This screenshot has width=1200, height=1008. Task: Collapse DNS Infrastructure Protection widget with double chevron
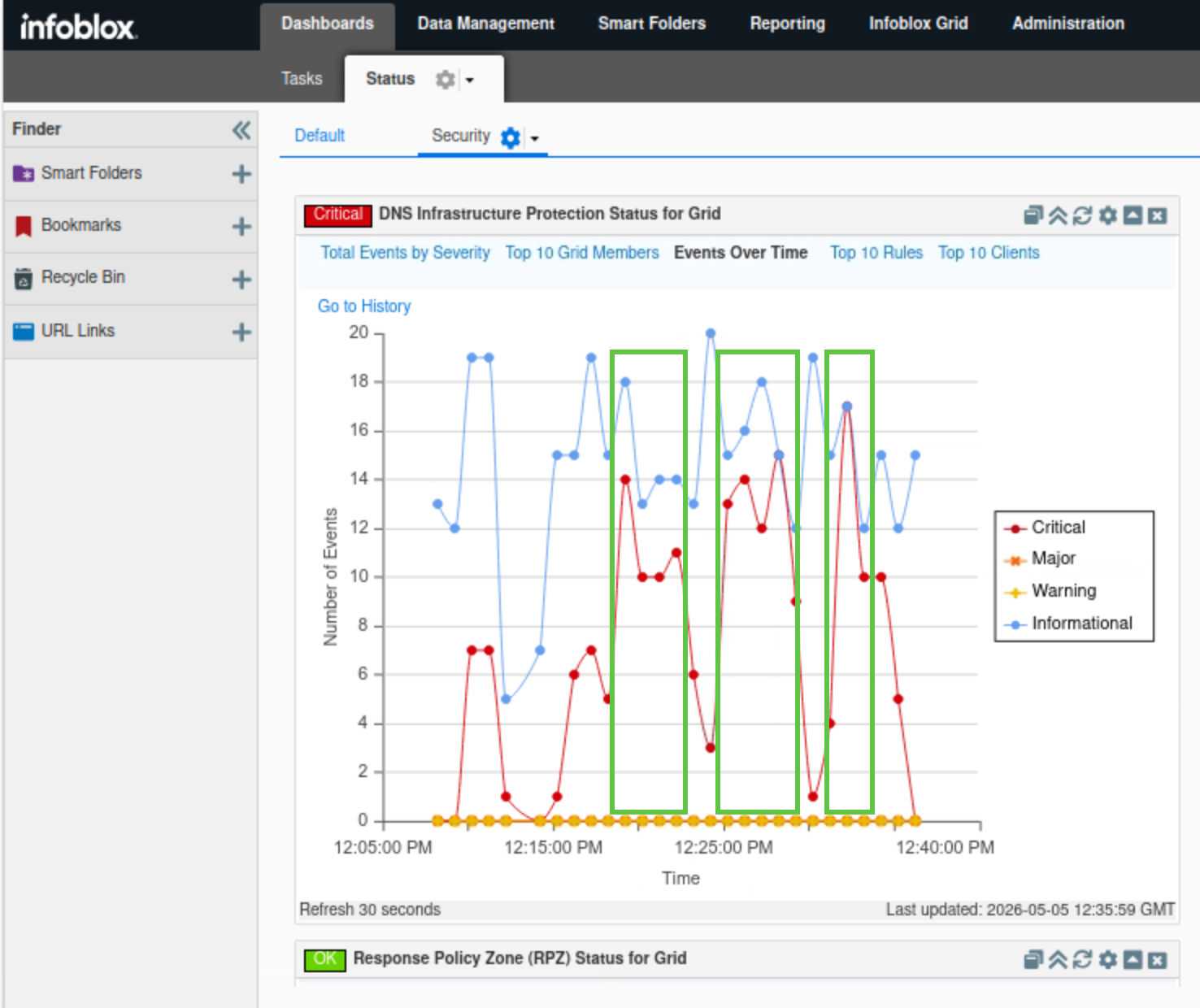tap(1058, 215)
